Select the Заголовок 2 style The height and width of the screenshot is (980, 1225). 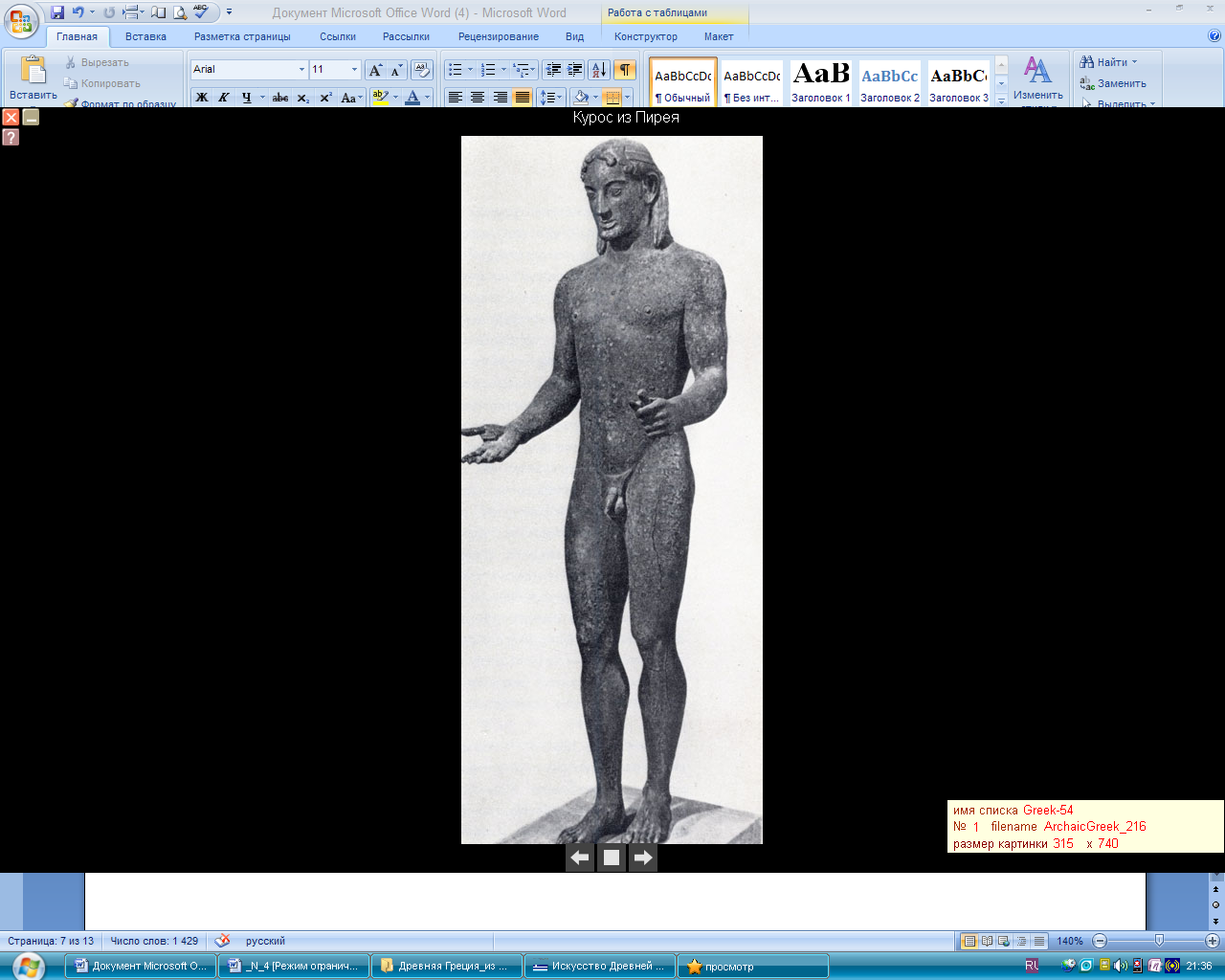(x=890, y=82)
